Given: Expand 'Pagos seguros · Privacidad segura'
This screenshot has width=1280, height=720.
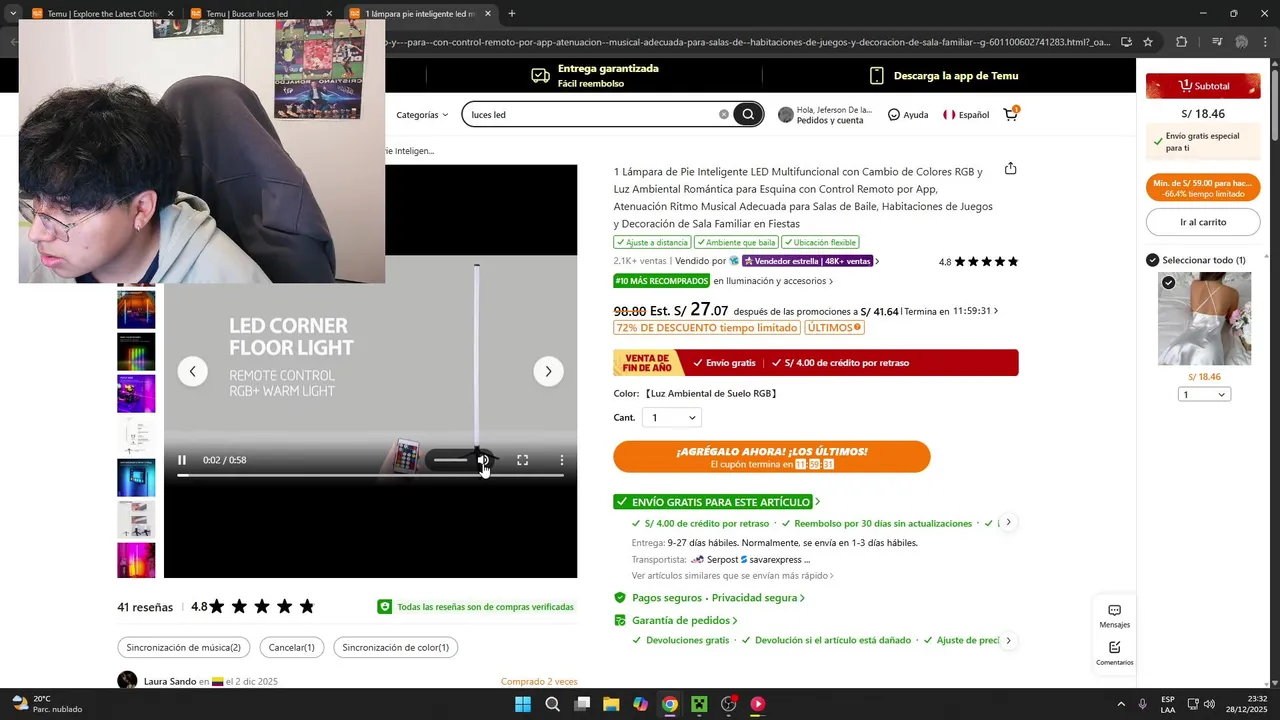Looking at the screenshot, I should pos(711,598).
